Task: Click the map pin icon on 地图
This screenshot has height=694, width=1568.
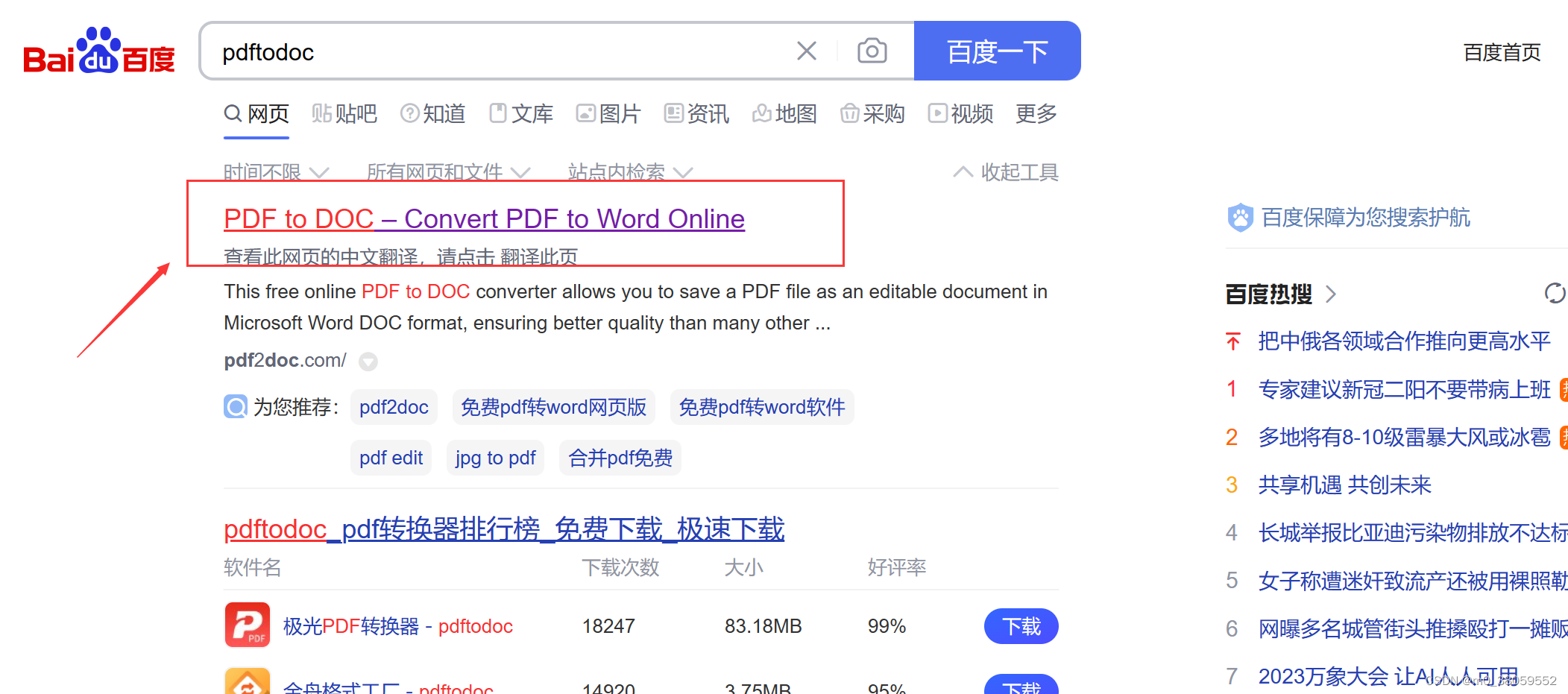Action: click(761, 113)
